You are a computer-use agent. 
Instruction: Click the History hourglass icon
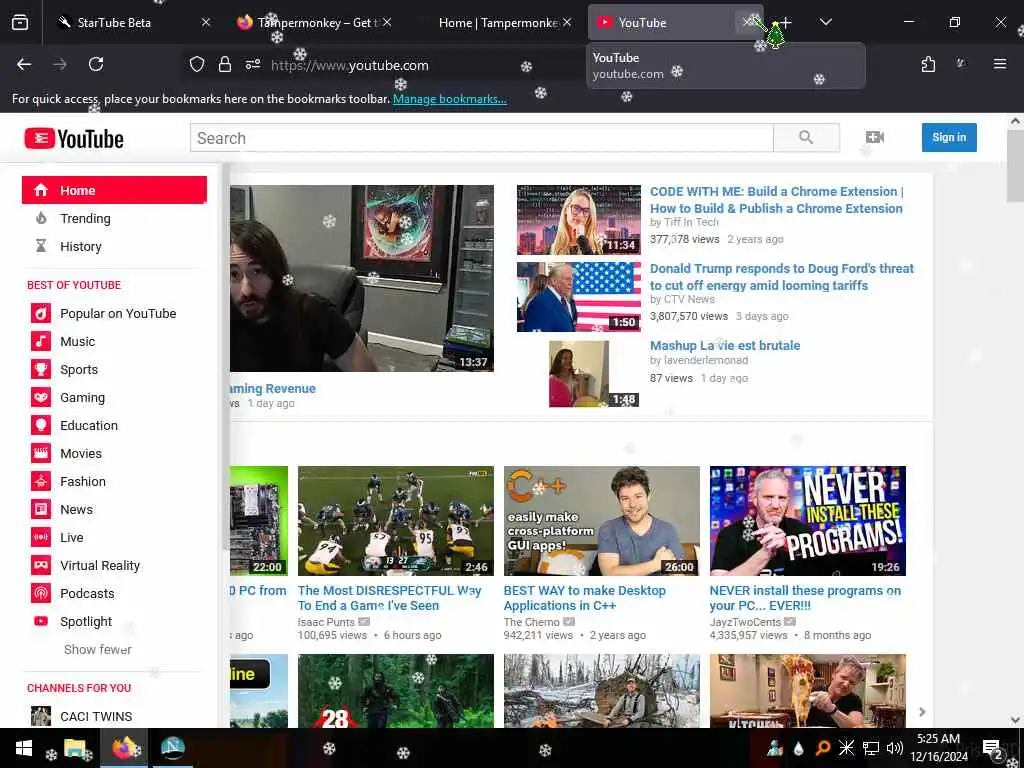41,246
